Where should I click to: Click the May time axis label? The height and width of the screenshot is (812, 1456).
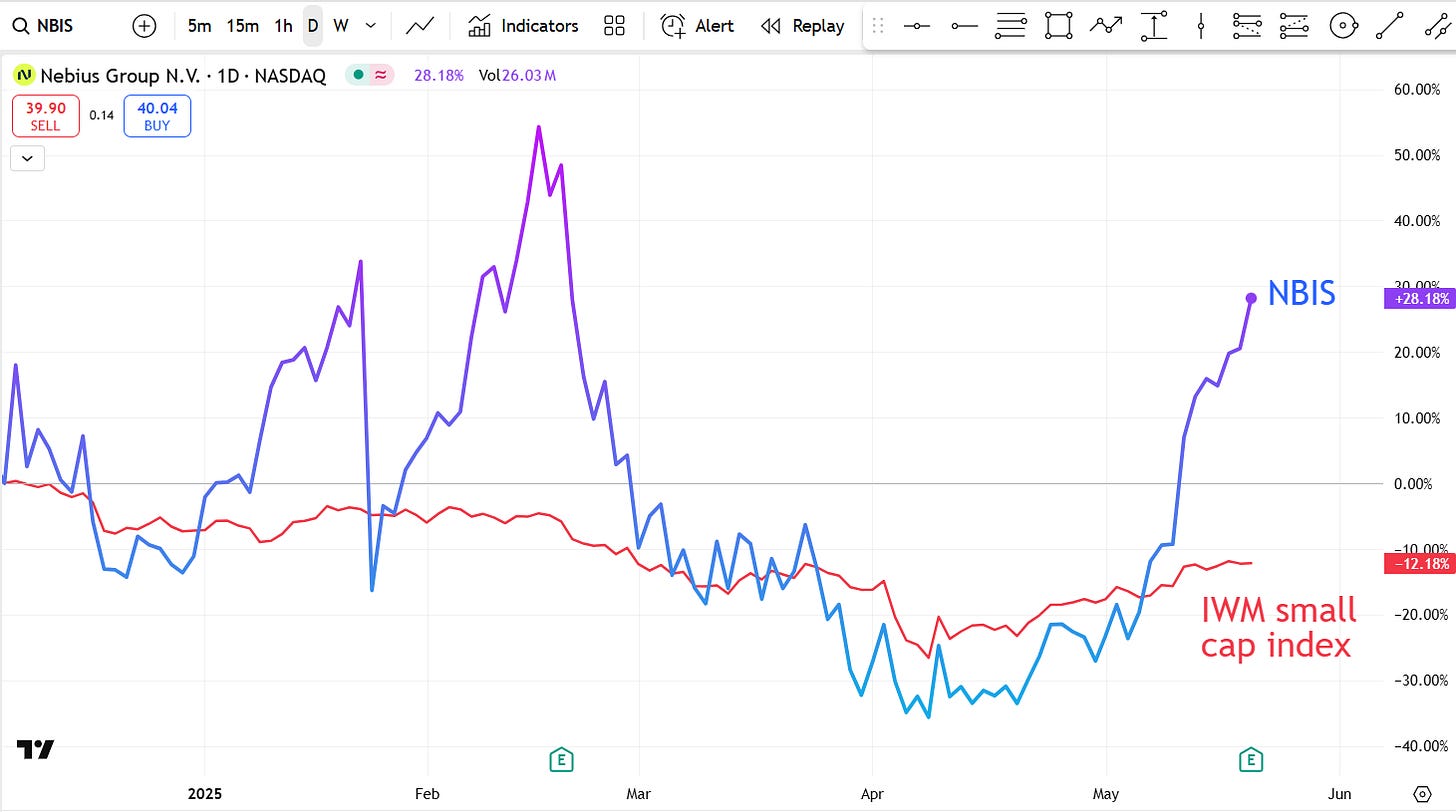[x=1106, y=793]
